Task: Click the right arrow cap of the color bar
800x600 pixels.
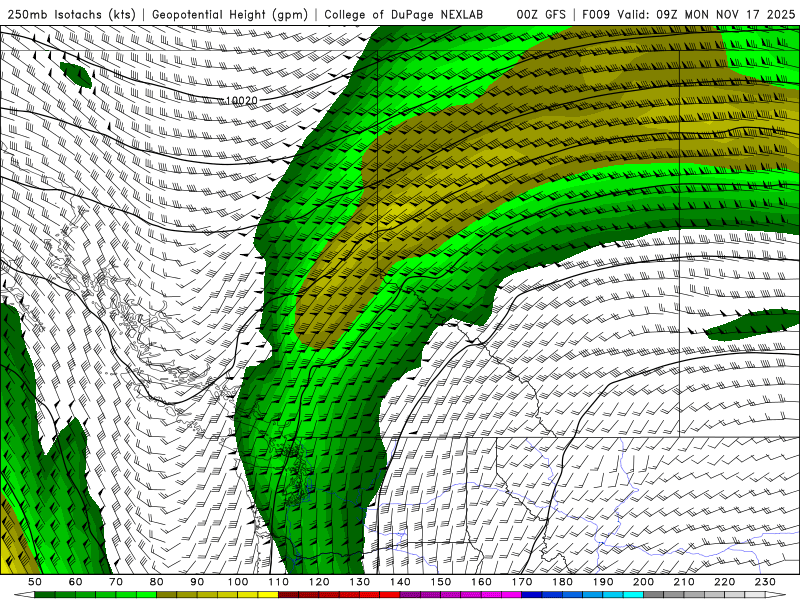Action: 776,594
